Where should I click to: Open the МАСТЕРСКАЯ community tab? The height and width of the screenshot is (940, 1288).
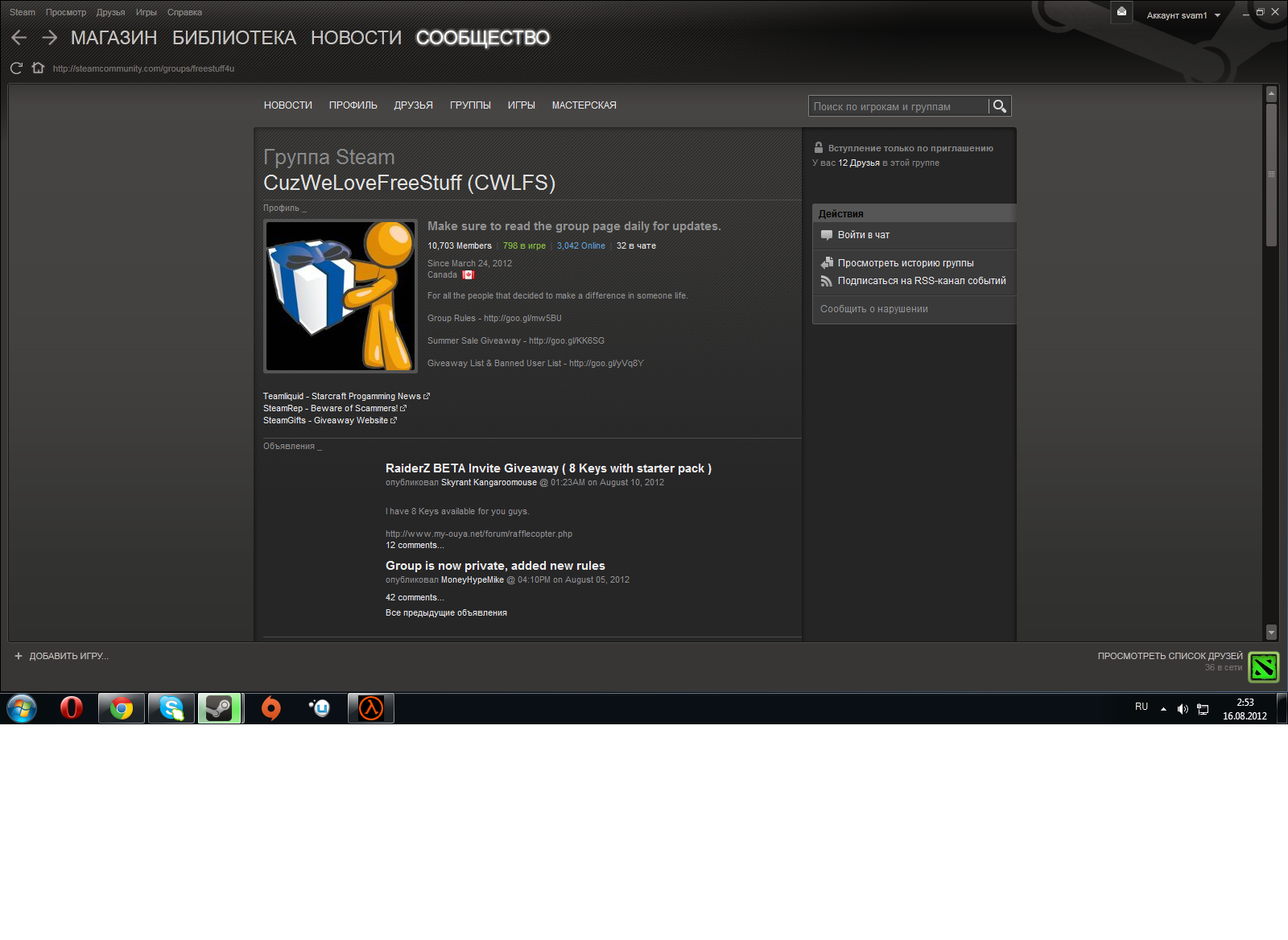(584, 105)
